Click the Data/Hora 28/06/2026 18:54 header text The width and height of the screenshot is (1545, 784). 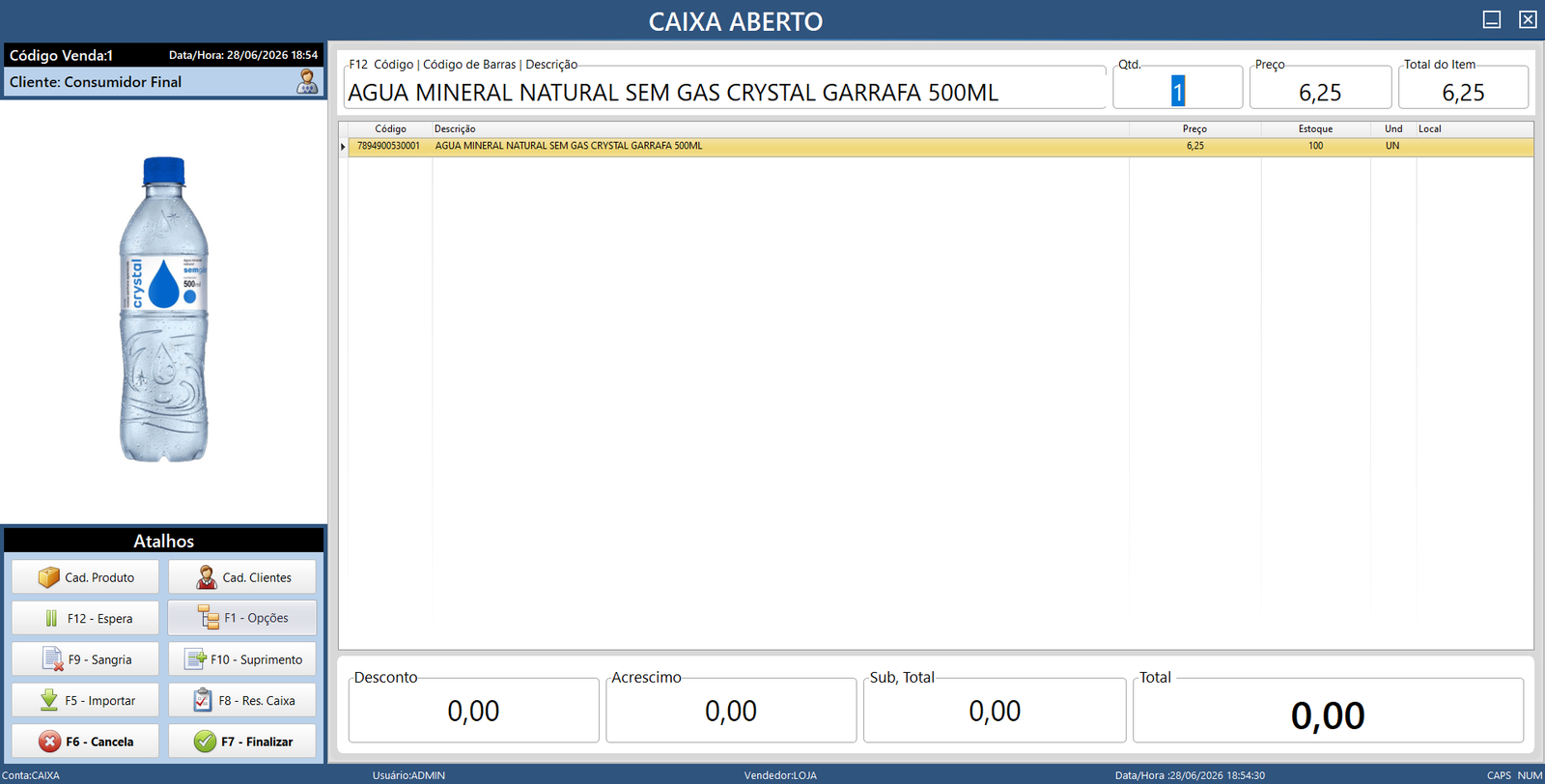[x=243, y=55]
